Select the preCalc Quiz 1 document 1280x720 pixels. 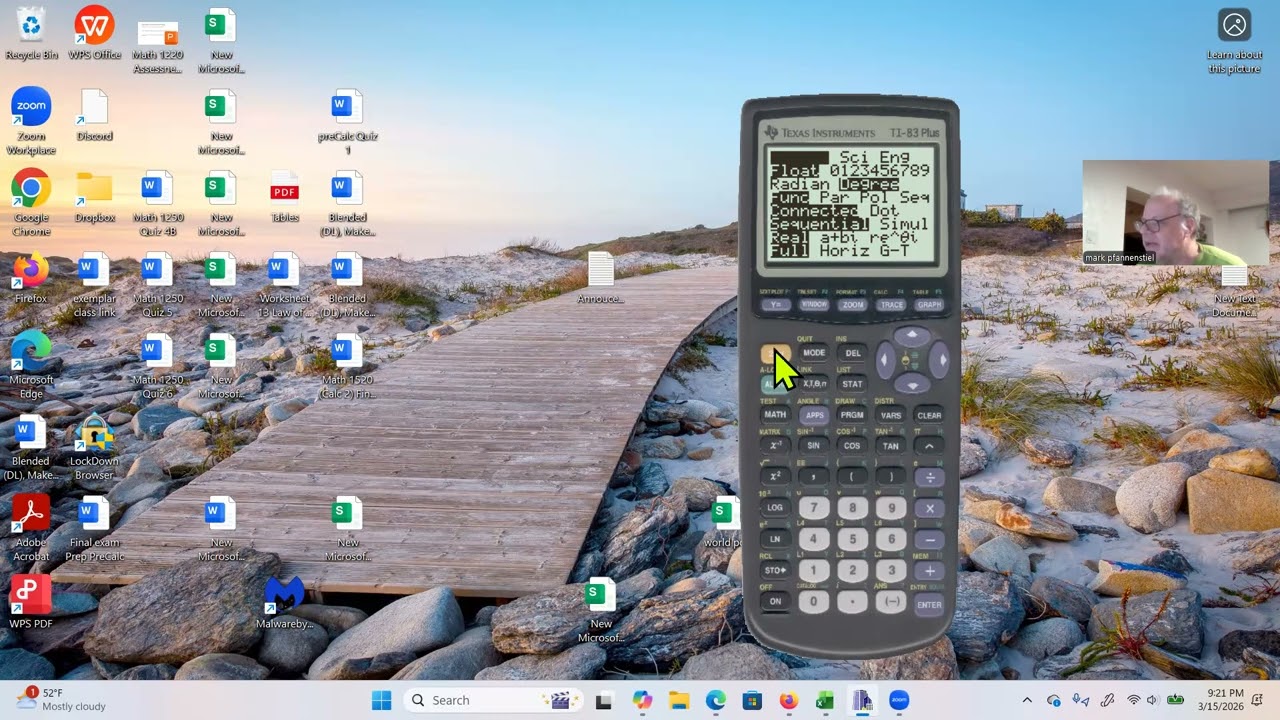[x=347, y=121]
